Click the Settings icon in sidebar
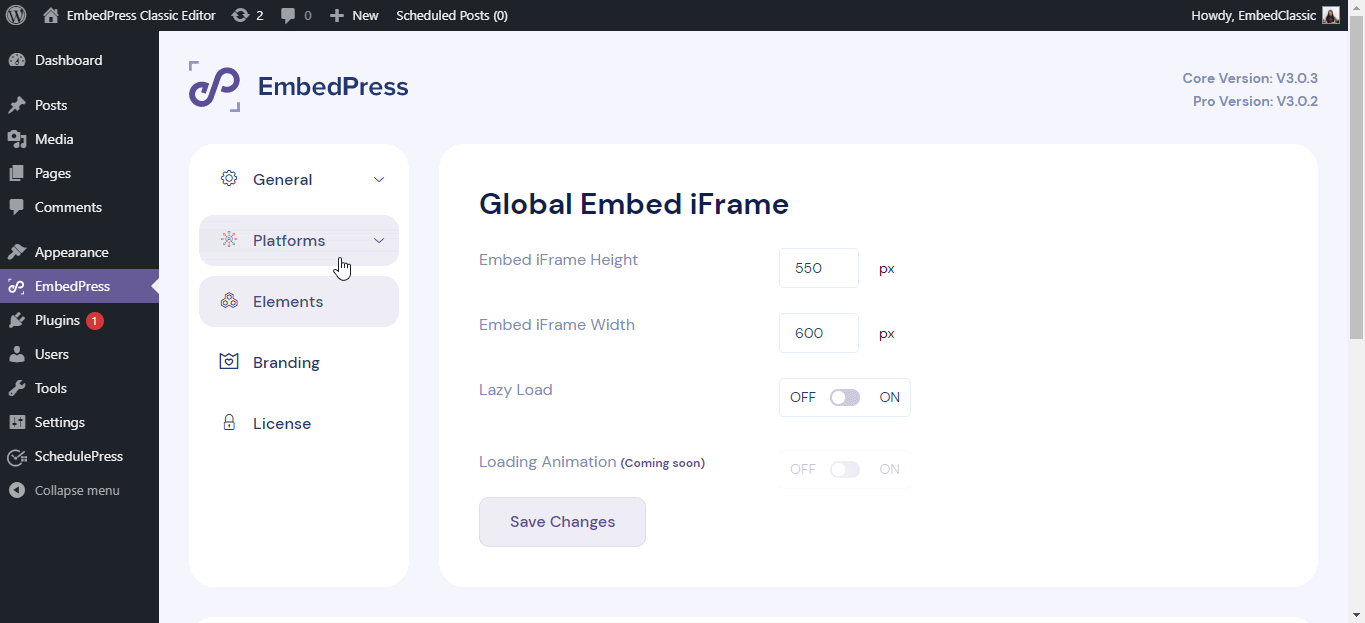This screenshot has height=623, width=1365. coord(17,422)
